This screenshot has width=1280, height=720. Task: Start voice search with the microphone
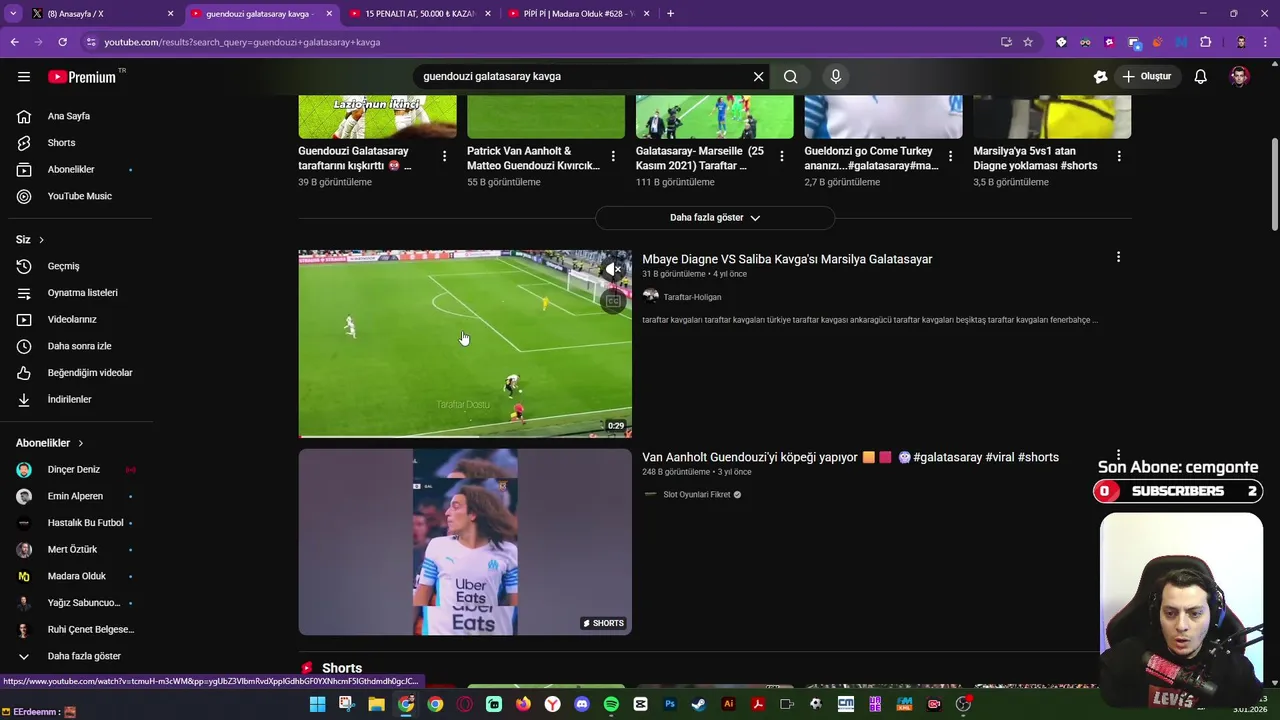click(836, 77)
